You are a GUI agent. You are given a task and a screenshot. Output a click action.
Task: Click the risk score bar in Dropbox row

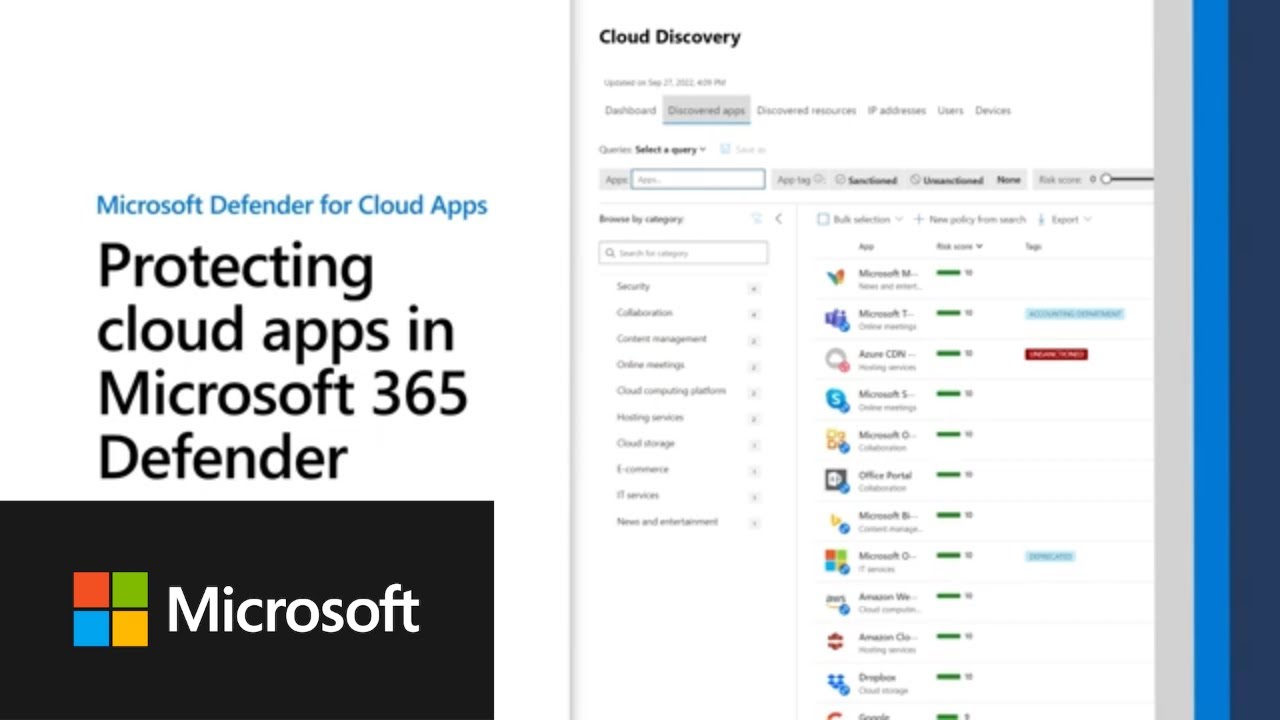[x=948, y=676]
